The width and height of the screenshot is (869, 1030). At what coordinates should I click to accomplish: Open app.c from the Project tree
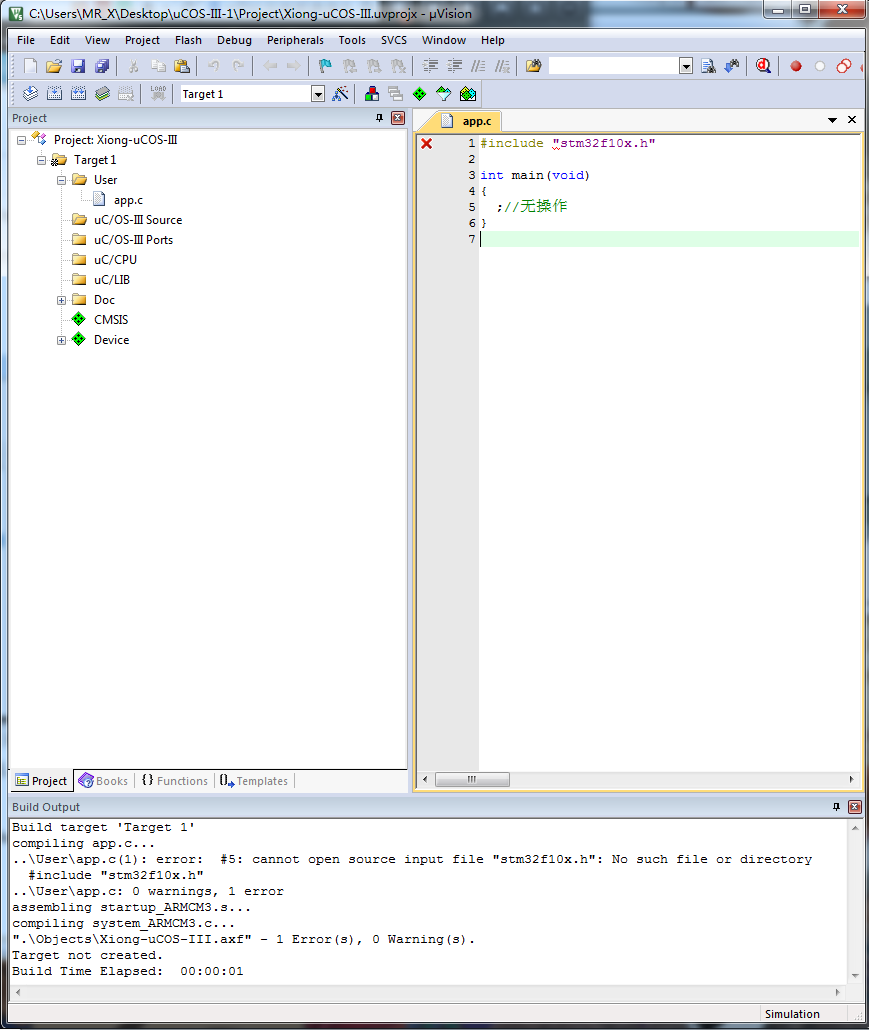(x=128, y=200)
